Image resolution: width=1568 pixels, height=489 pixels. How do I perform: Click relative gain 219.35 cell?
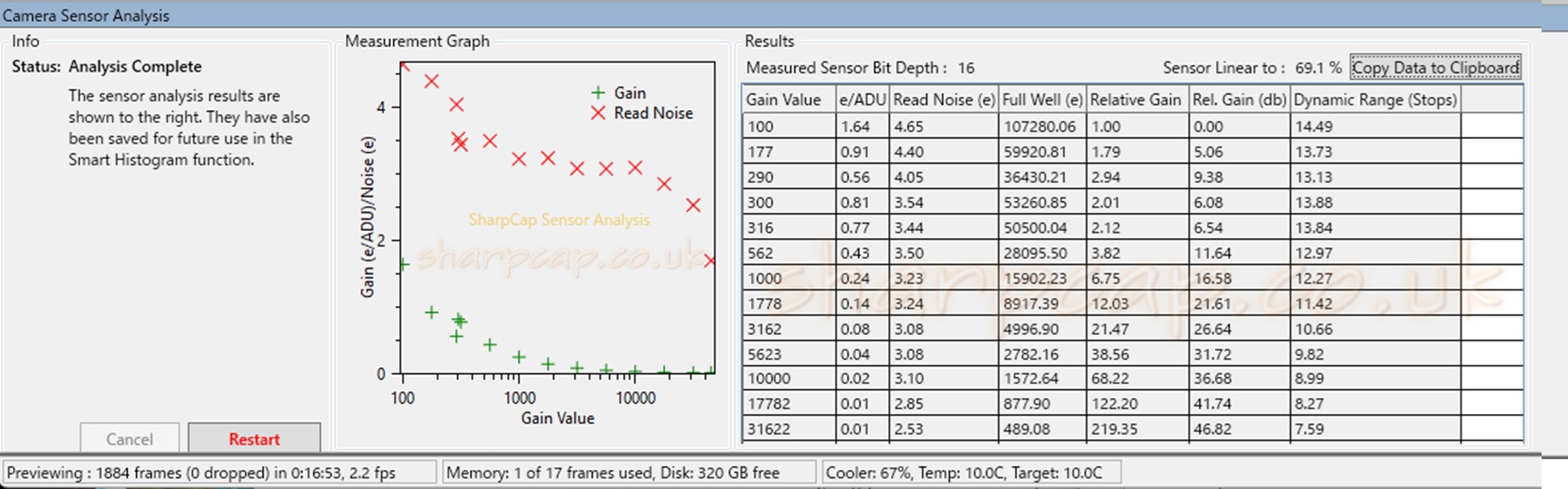pos(1137,429)
